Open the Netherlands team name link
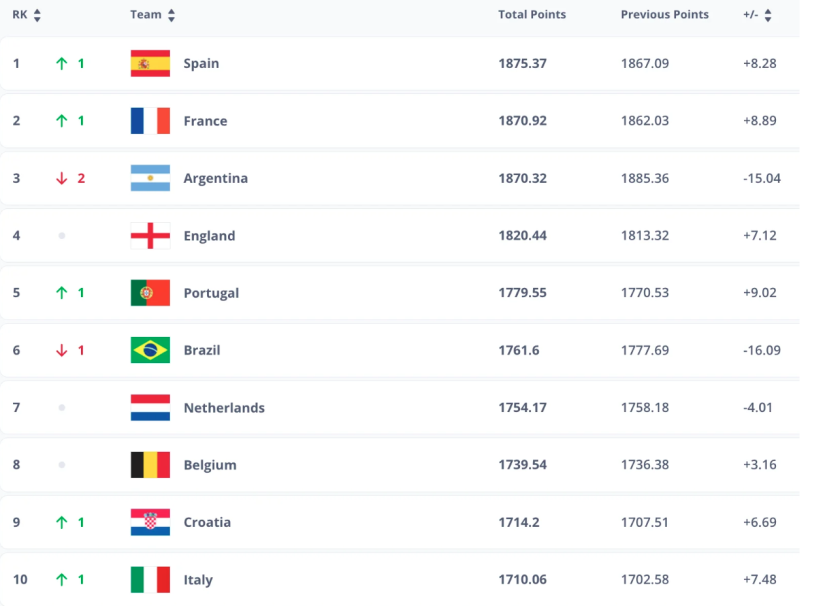This screenshot has height=606, width=825. tap(224, 408)
